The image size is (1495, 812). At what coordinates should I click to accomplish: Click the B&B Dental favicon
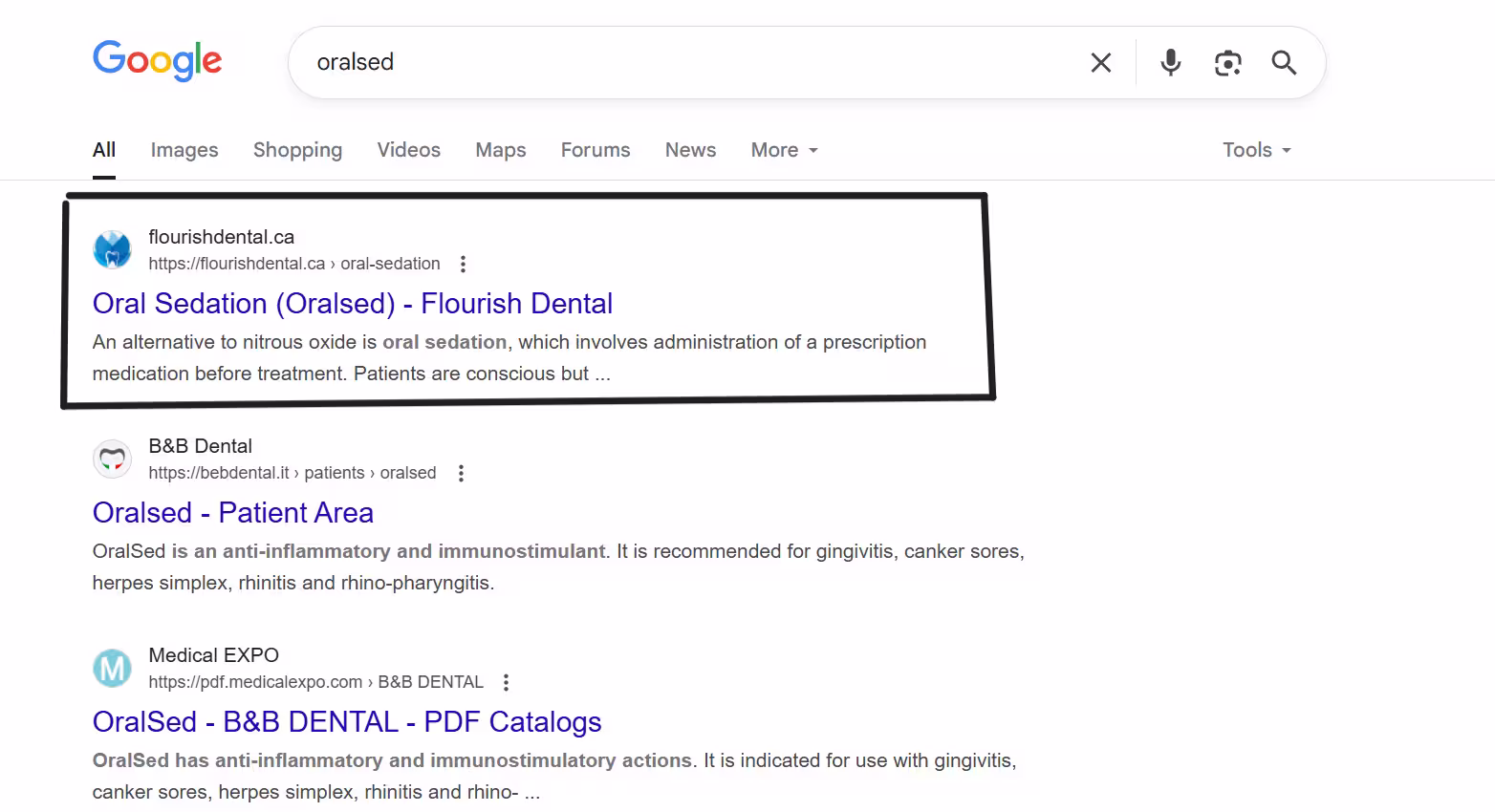click(112, 459)
